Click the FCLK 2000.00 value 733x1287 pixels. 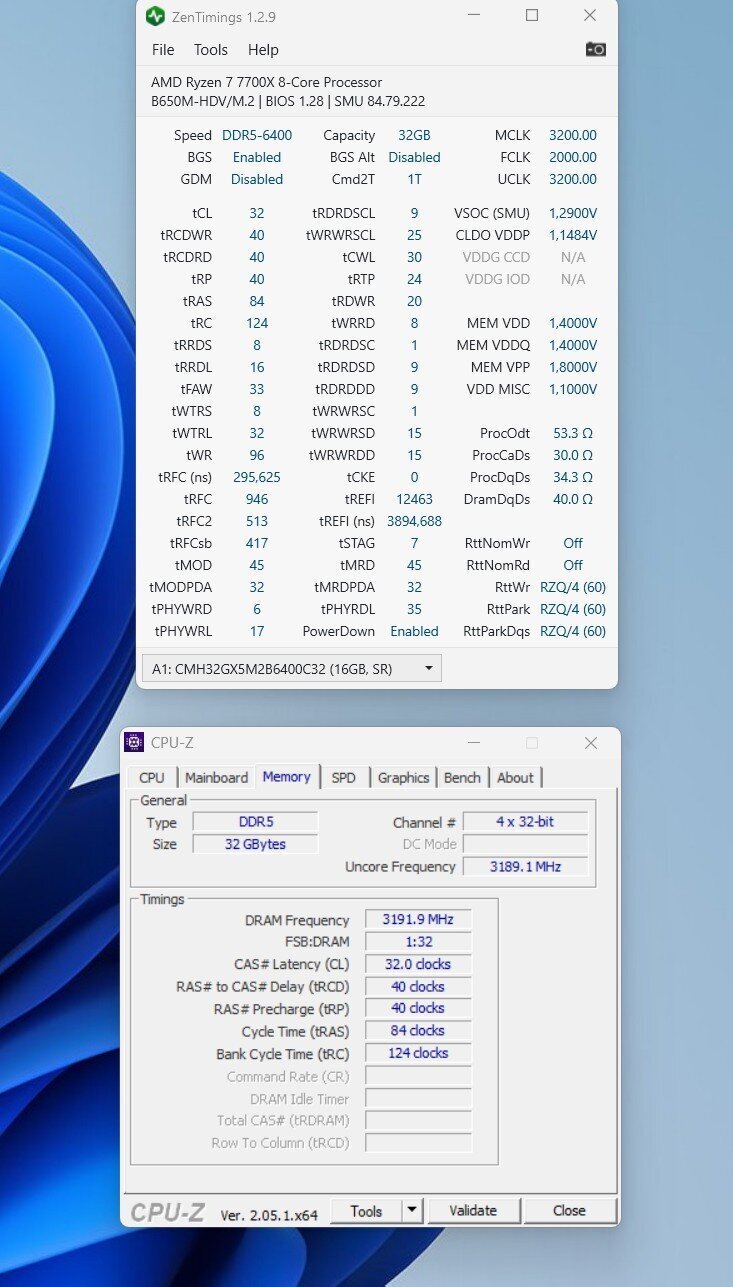573,157
